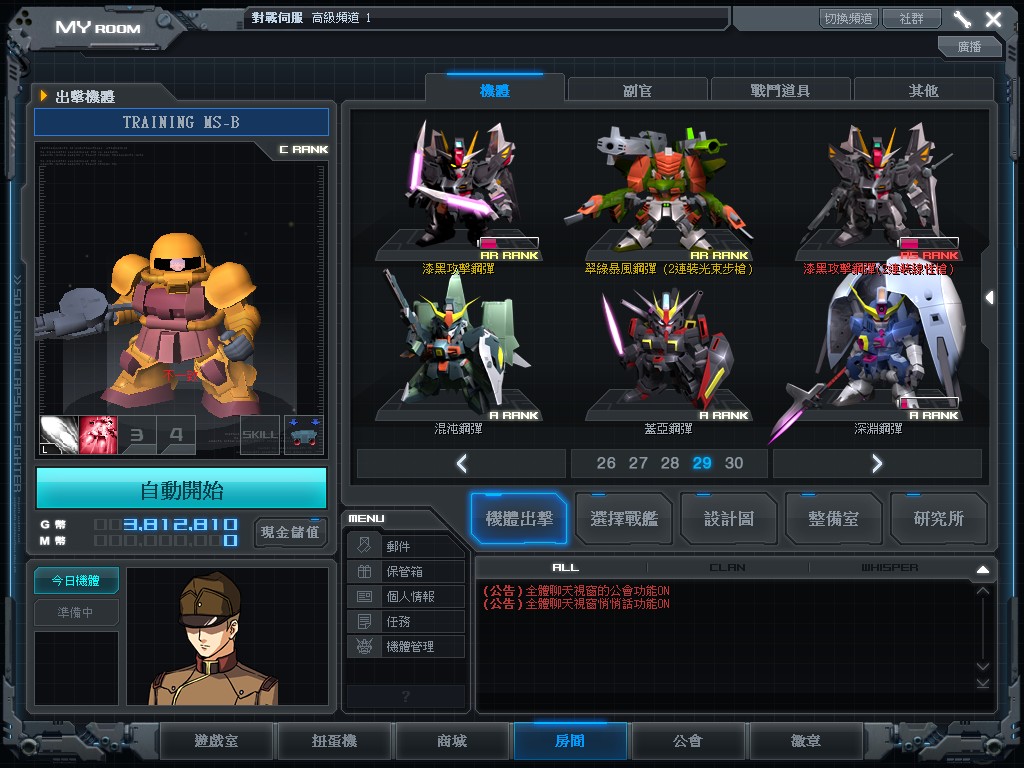
Task: Switch to the 機體 tab
Action: (x=494, y=90)
